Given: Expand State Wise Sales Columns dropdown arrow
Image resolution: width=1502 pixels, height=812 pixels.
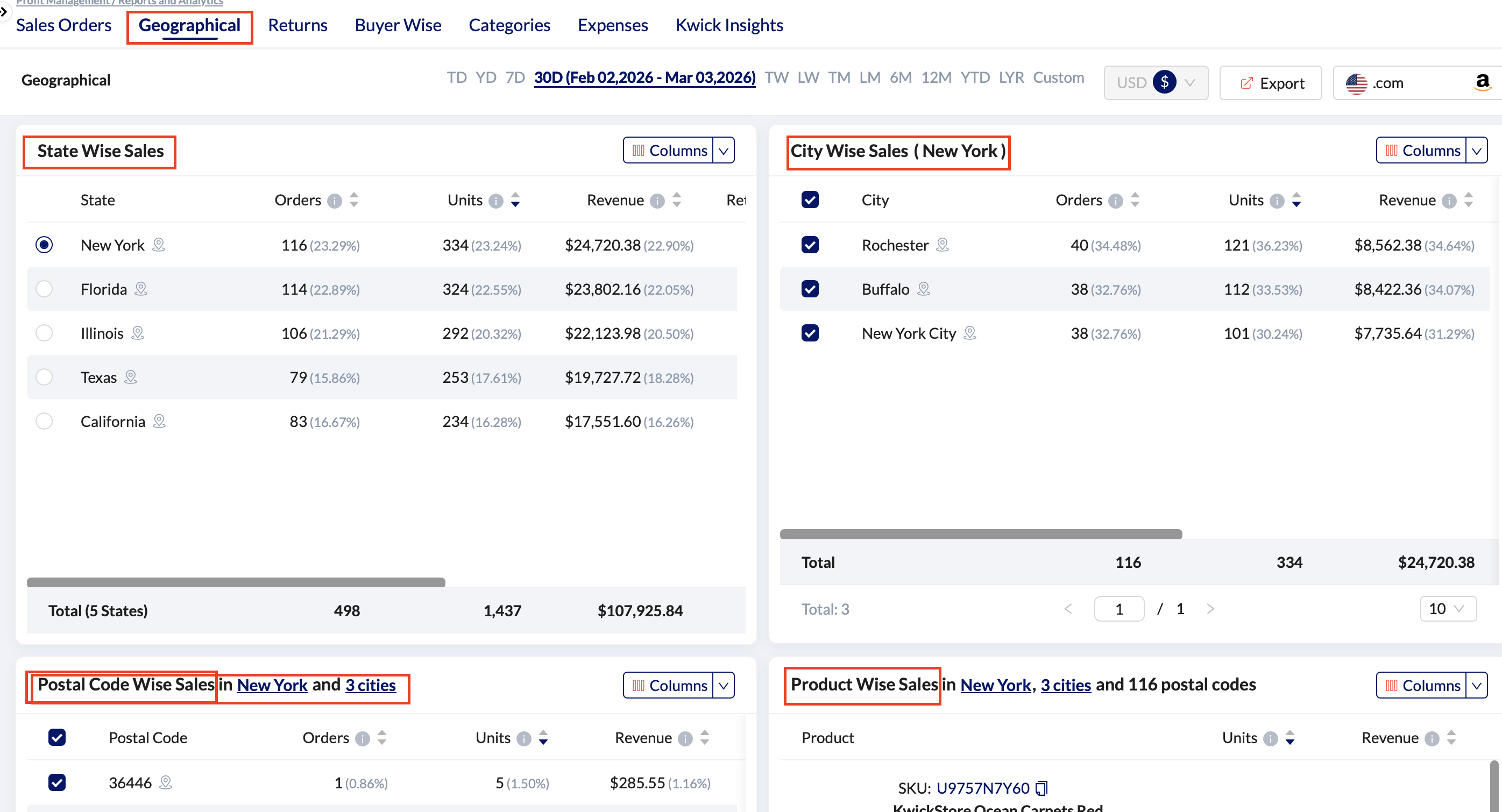Looking at the screenshot, I should [x=723, y=151].
